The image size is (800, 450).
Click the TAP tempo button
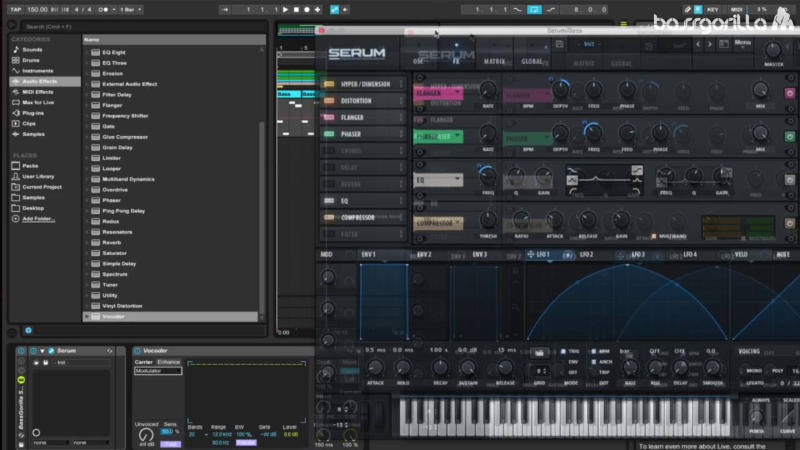(16, 9)
